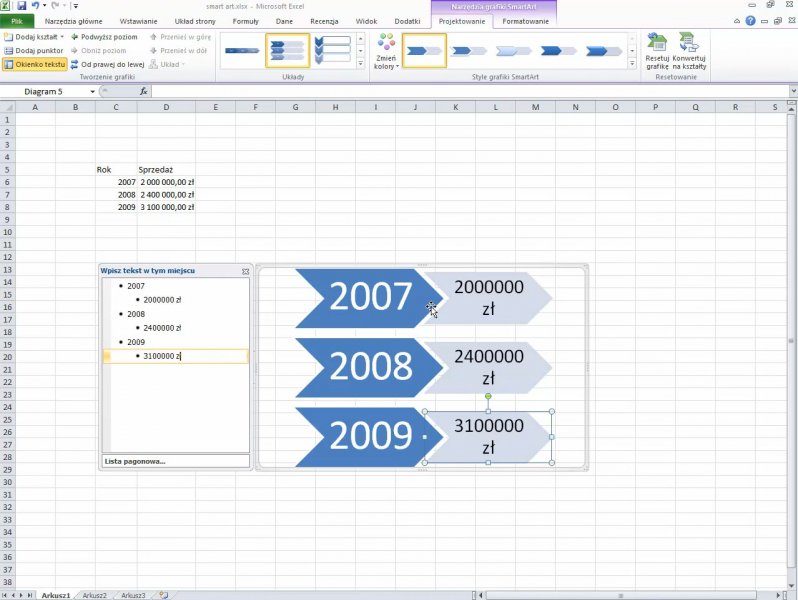Switch to the Arkusz2 sheet tab
The image size is (798, 600).
[x=95, y=595]
